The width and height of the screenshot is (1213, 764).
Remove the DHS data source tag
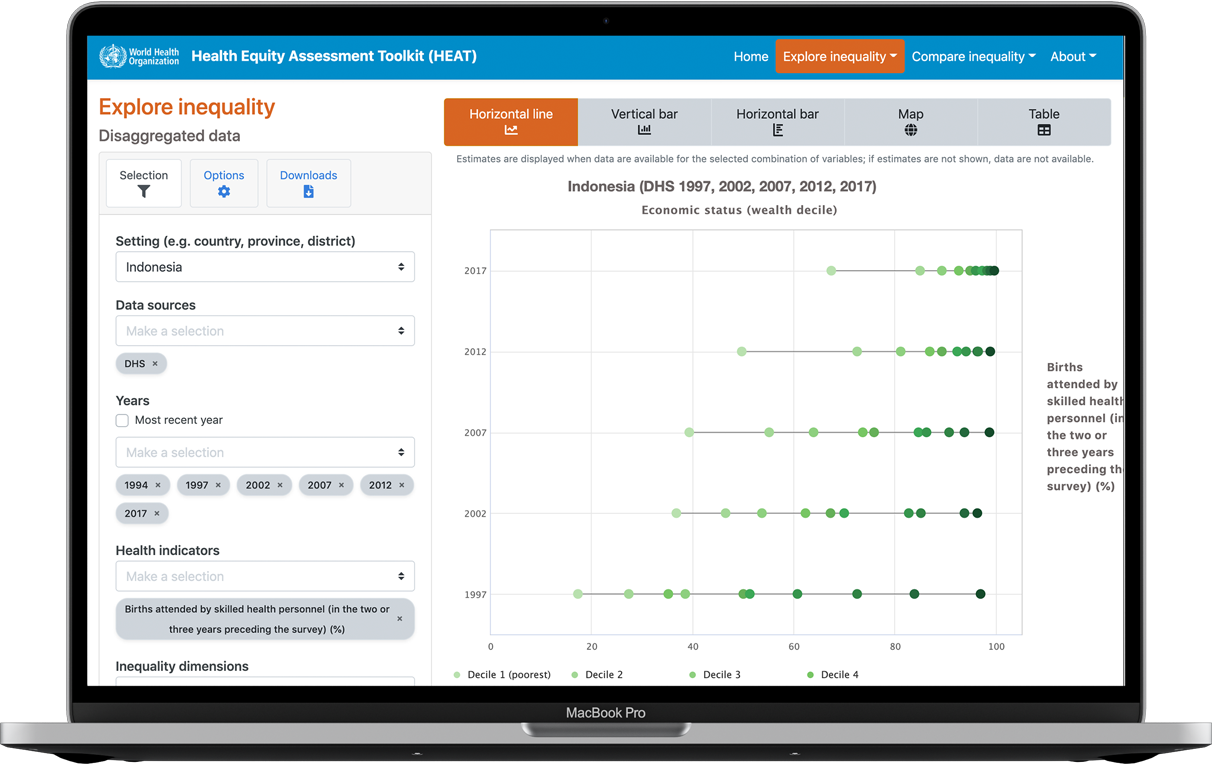click(155, 364)
